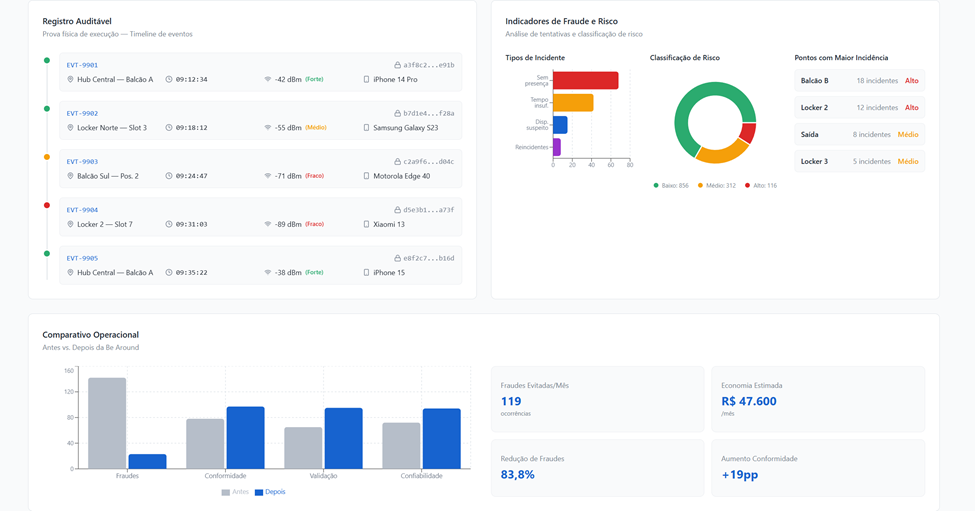Click the phone icon beside iPhone 14 Pro

(366, 80)
